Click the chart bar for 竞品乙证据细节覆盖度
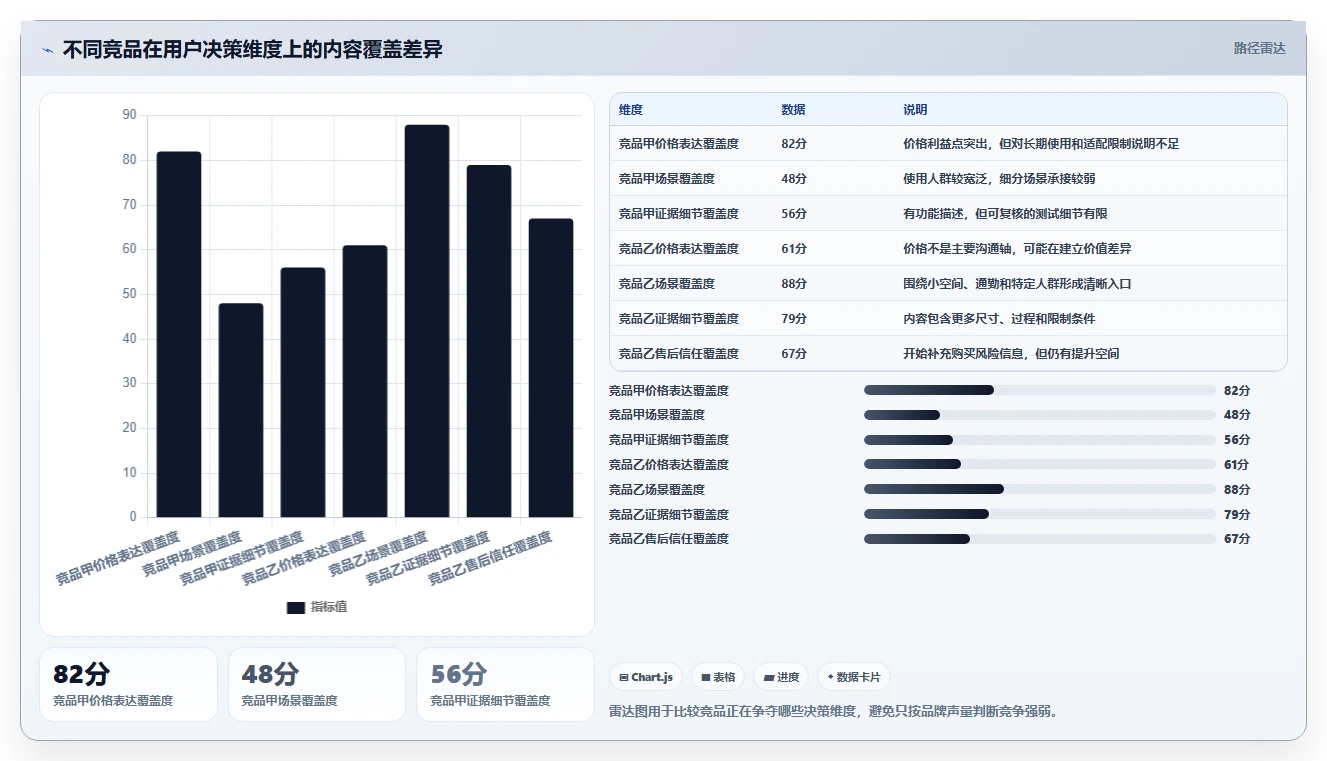 489,341
